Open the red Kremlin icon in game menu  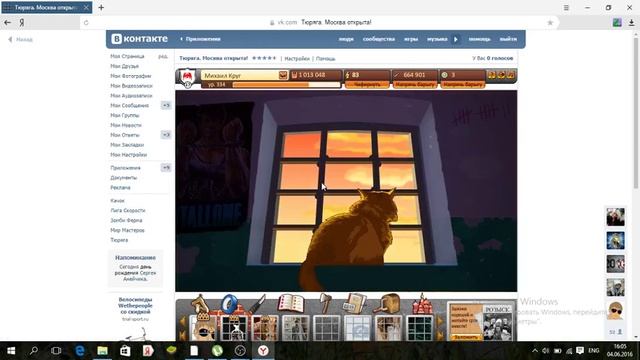[x=422, y=304]
